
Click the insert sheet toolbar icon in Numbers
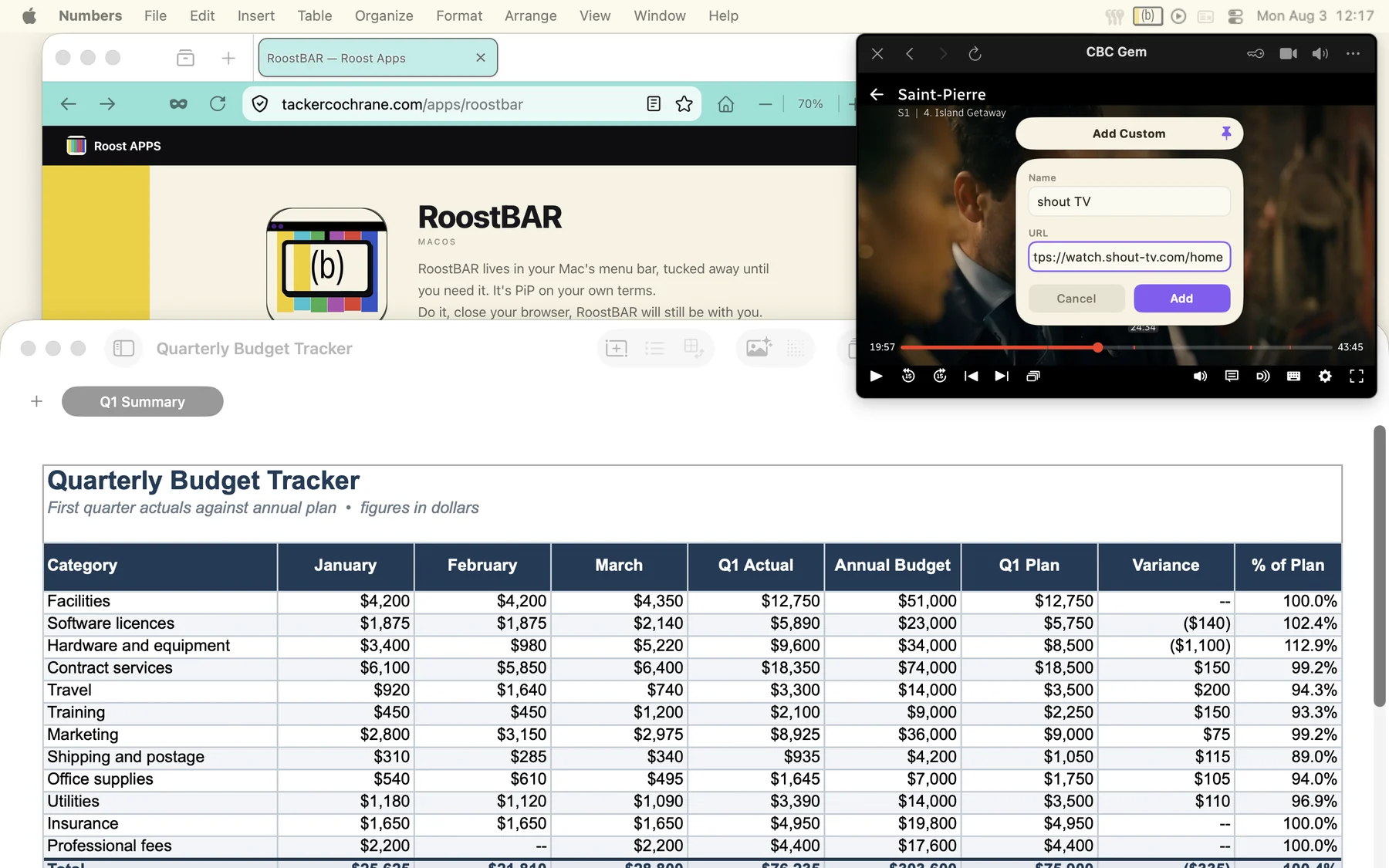pos(617,348)
